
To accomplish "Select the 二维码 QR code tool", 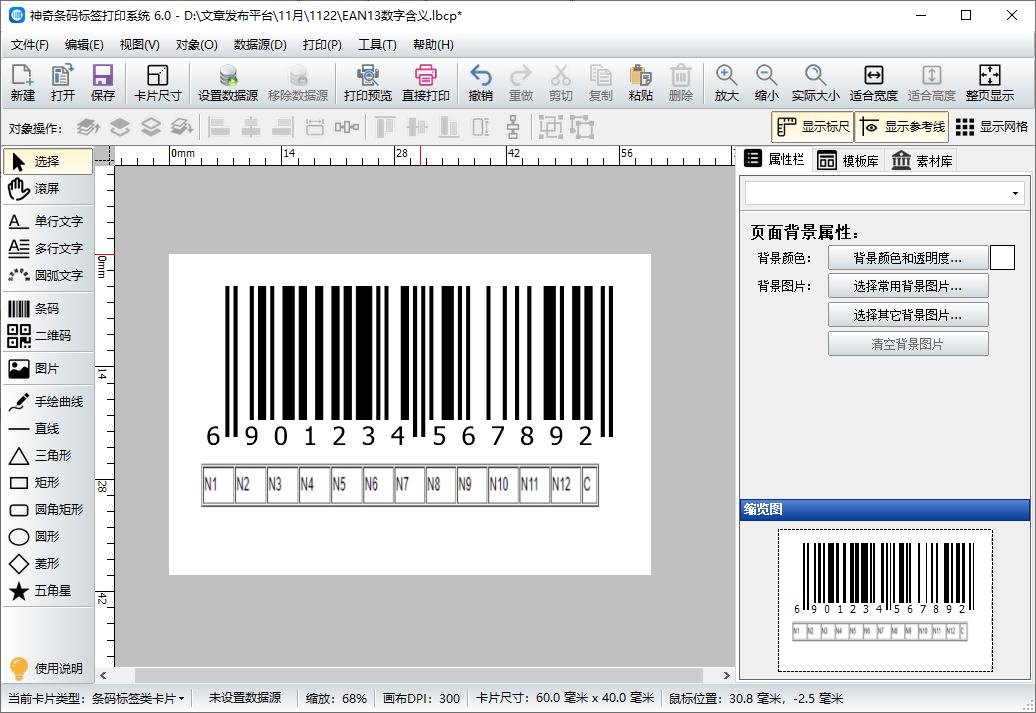I will click(x=48, y=336).
